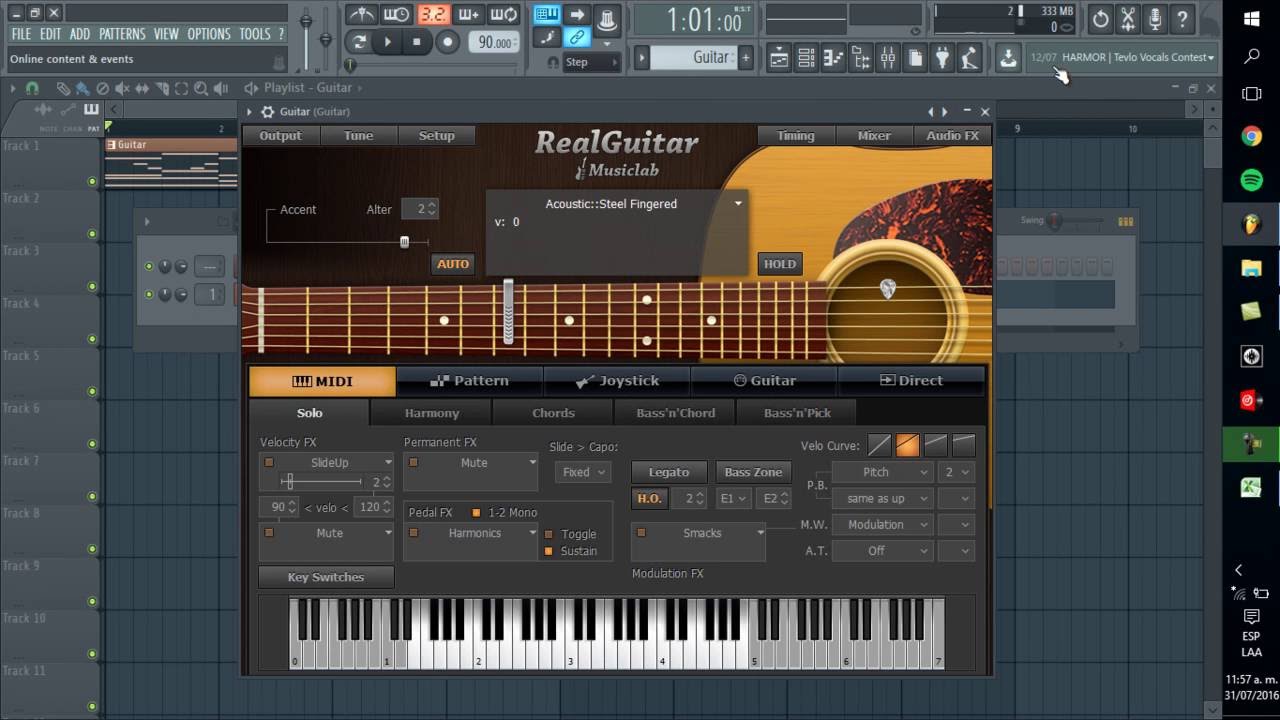Toggle the HOLD button
The width and height of the screenshot is (1280, 720).
pos(780,264)
